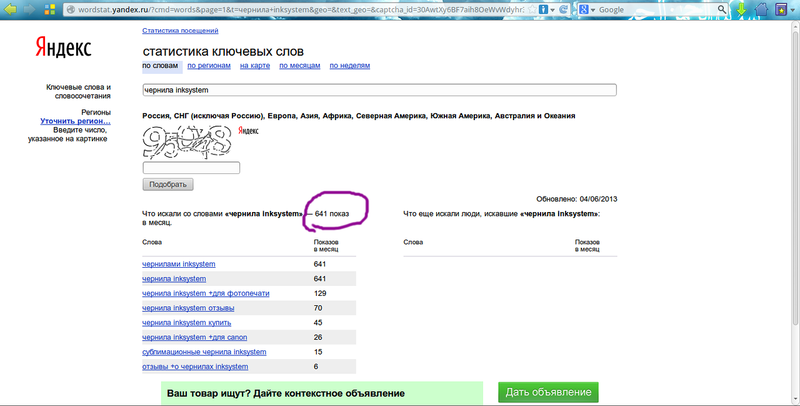800x406 pixels.
Task: Click the keyword input containing чернила inksystem
Action: pos(379,90)
